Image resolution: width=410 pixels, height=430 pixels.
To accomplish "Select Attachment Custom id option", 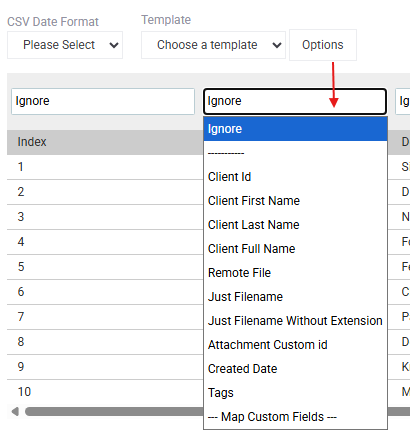I will pyautogui.click(x=295, y=345).
